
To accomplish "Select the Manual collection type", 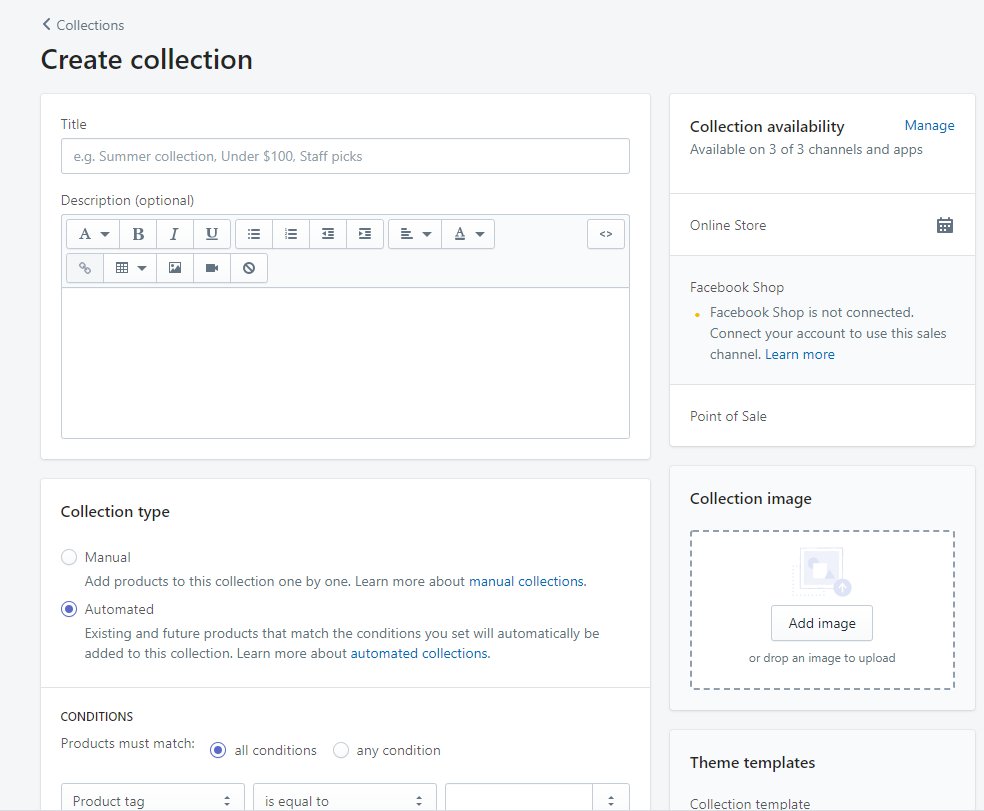I will tap(69, 557).
